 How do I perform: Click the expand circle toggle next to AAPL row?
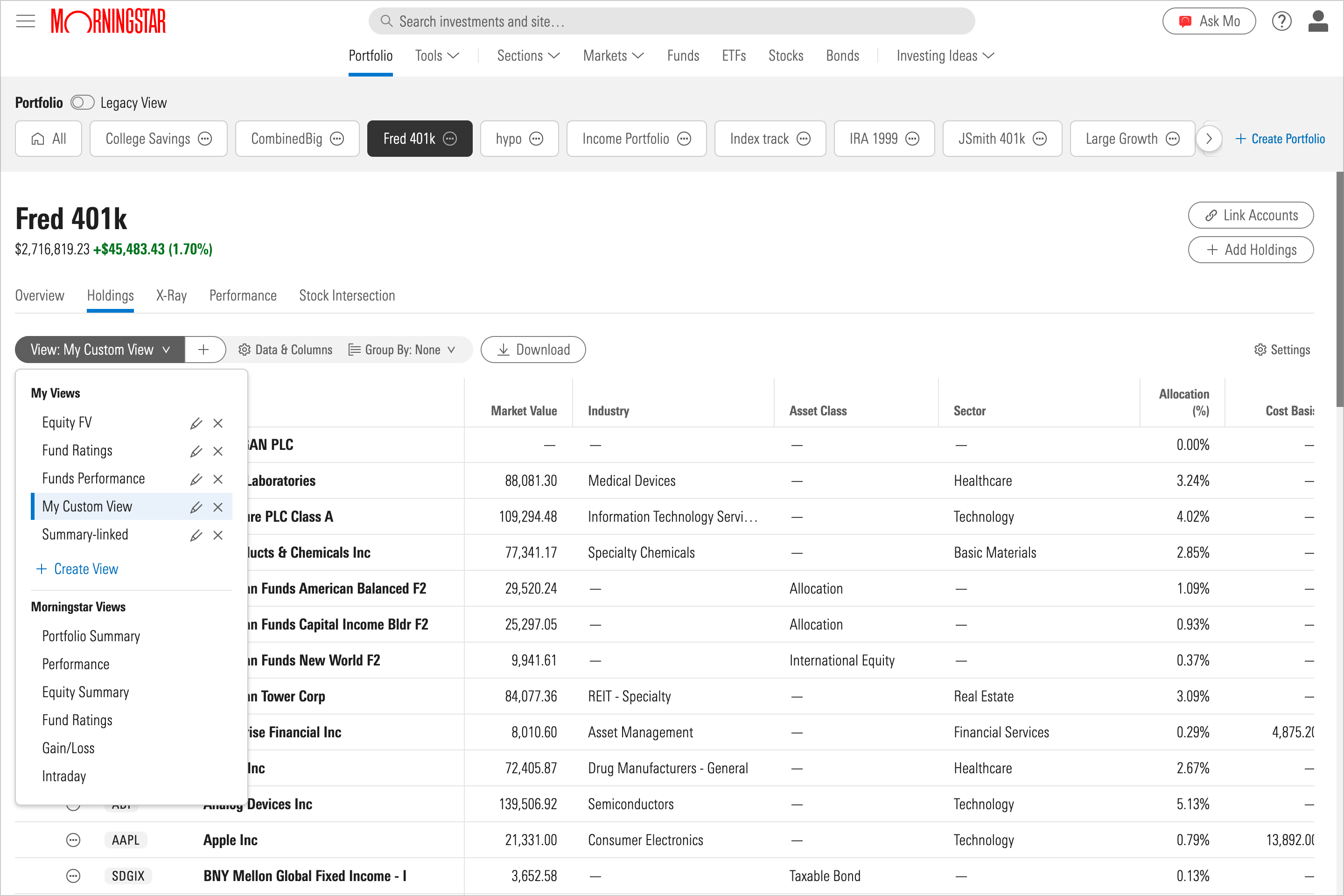click(x=73, y=840)
